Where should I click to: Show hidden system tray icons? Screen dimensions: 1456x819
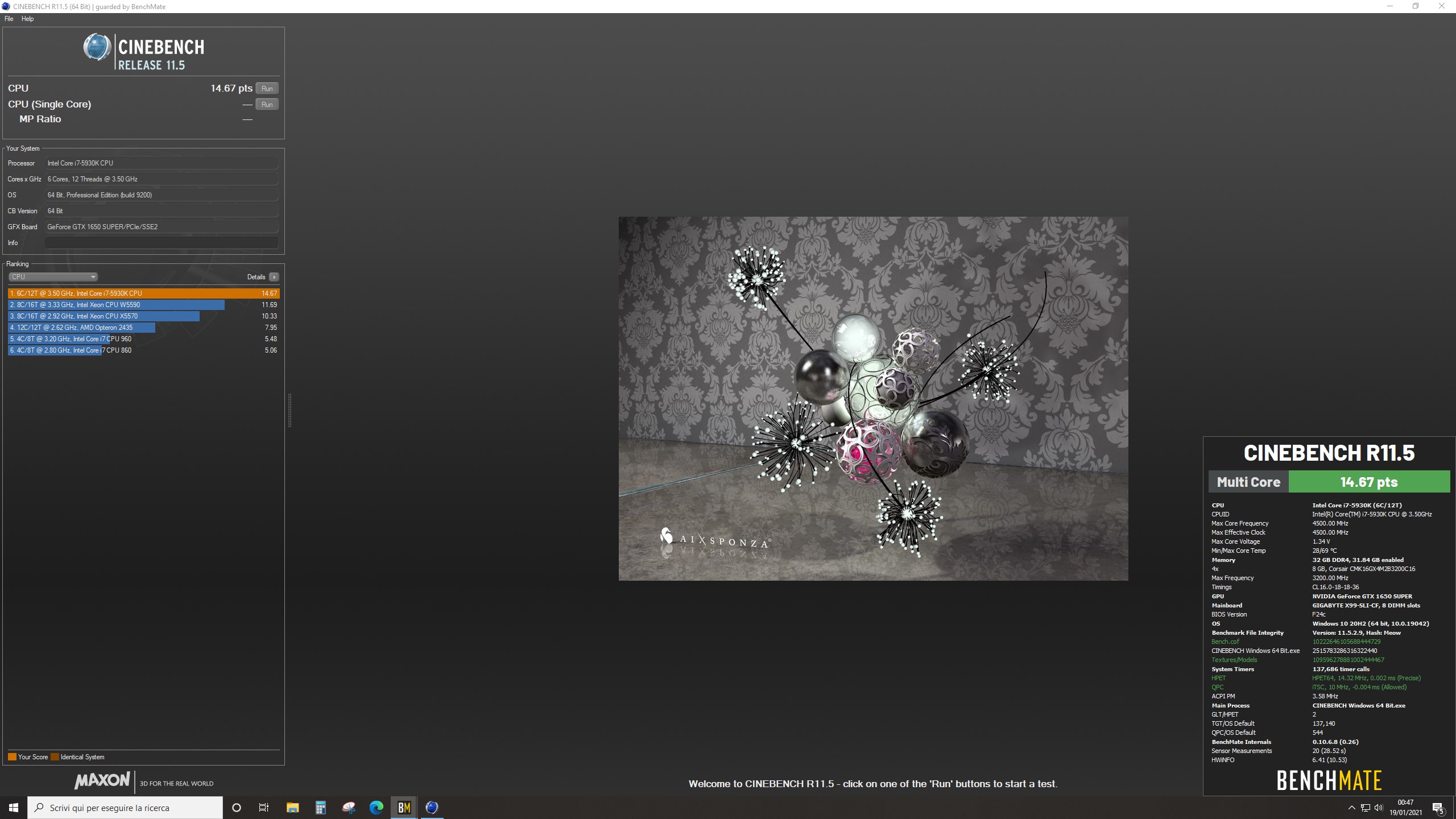(x=1352, y=808)
